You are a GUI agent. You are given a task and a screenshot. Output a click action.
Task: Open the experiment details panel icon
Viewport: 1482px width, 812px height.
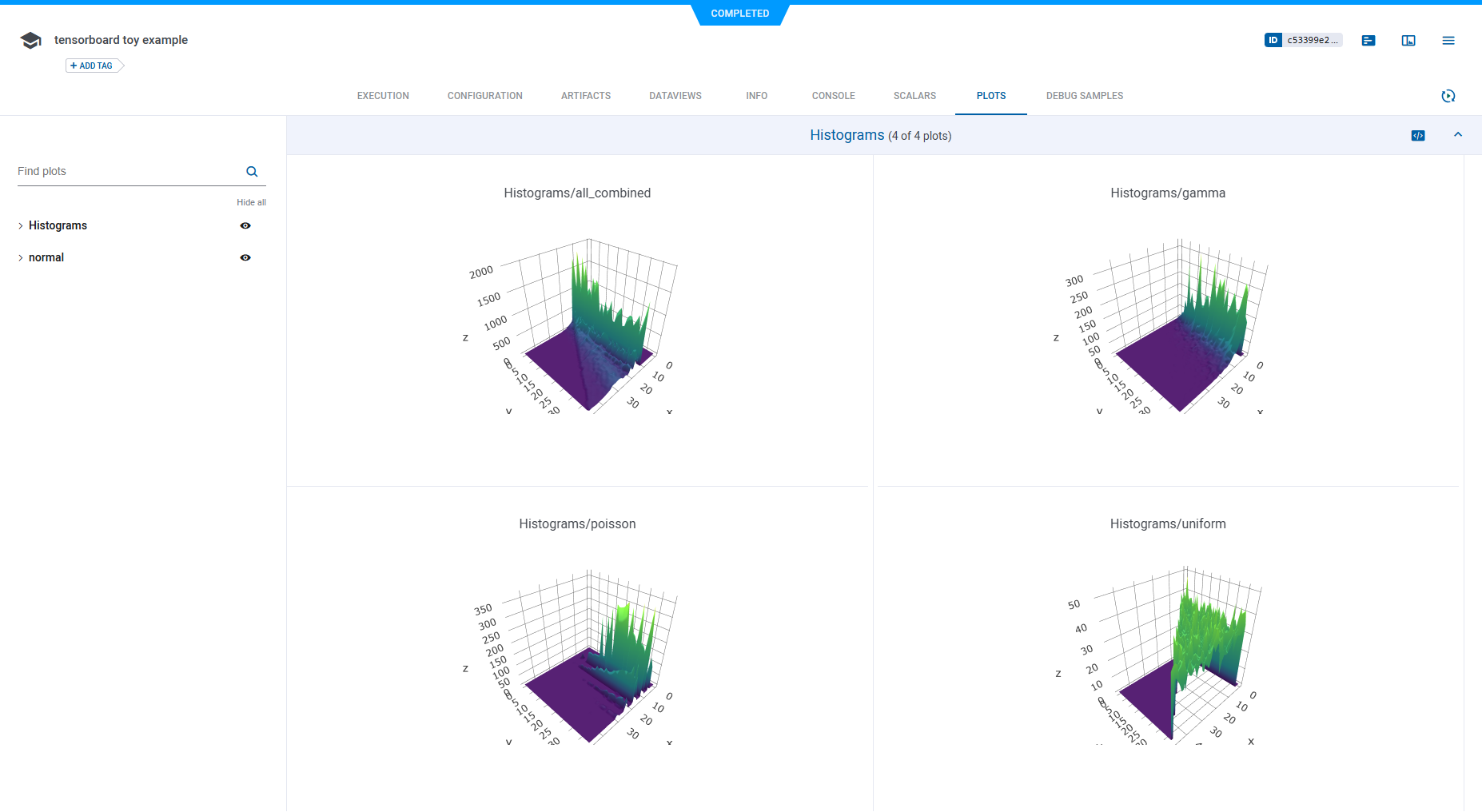point(1368,41)
